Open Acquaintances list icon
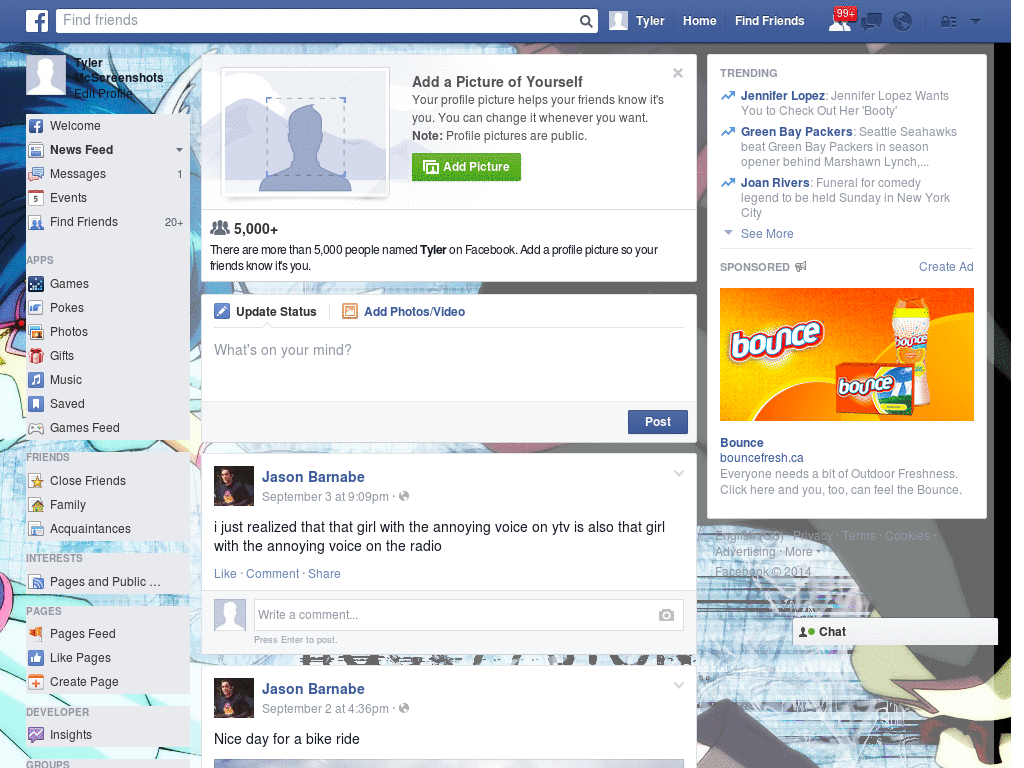The image size is (1024, 768). pos(37,529)
